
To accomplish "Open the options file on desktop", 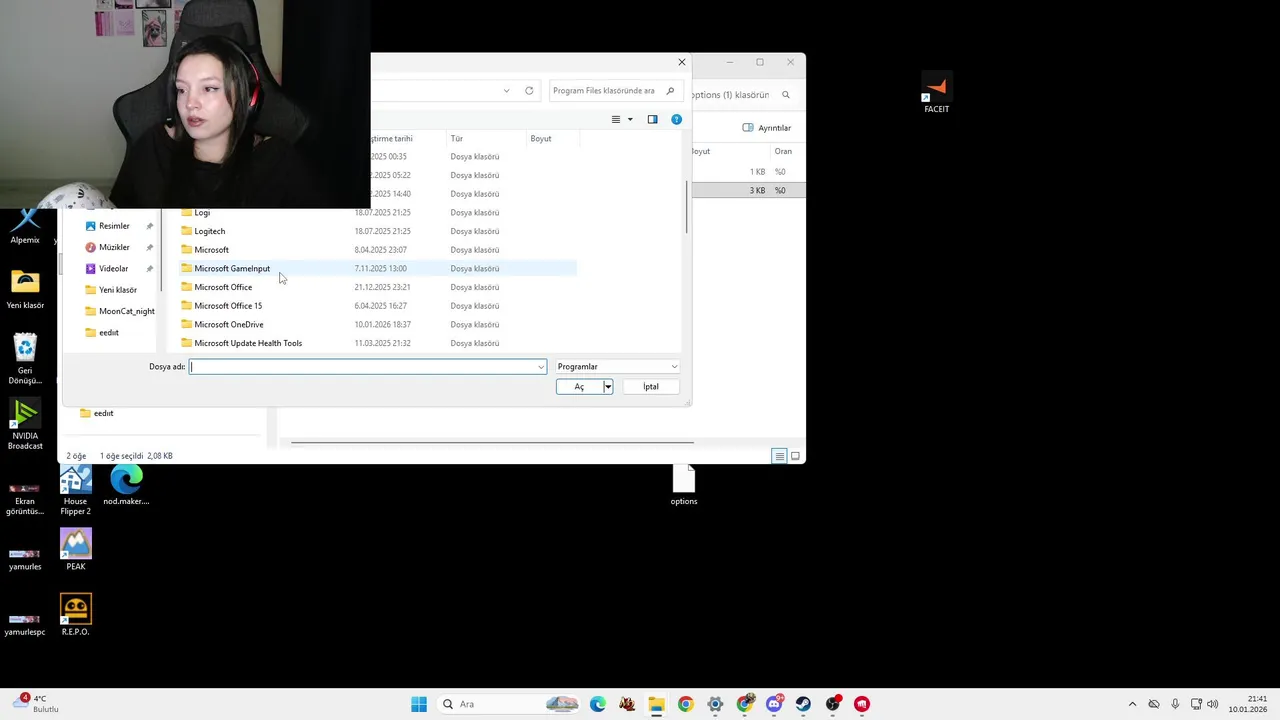I will point(684,486).
